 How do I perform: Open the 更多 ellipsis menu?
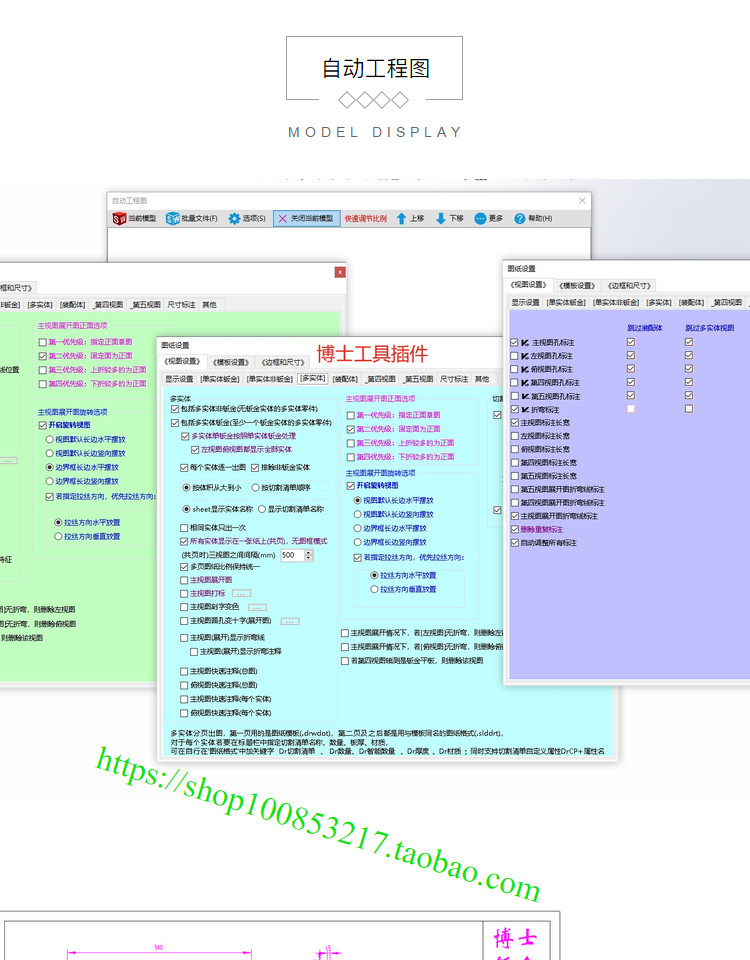[x=489, y=219]
